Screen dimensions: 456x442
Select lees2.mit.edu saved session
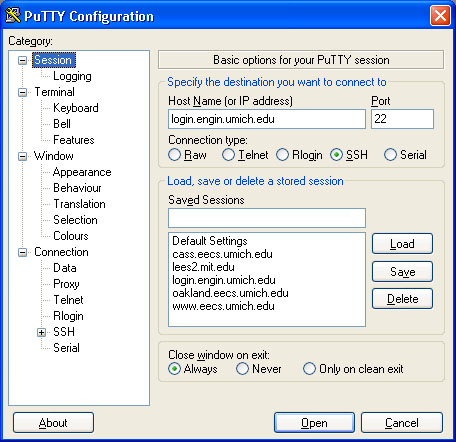[x=203, y=267]
